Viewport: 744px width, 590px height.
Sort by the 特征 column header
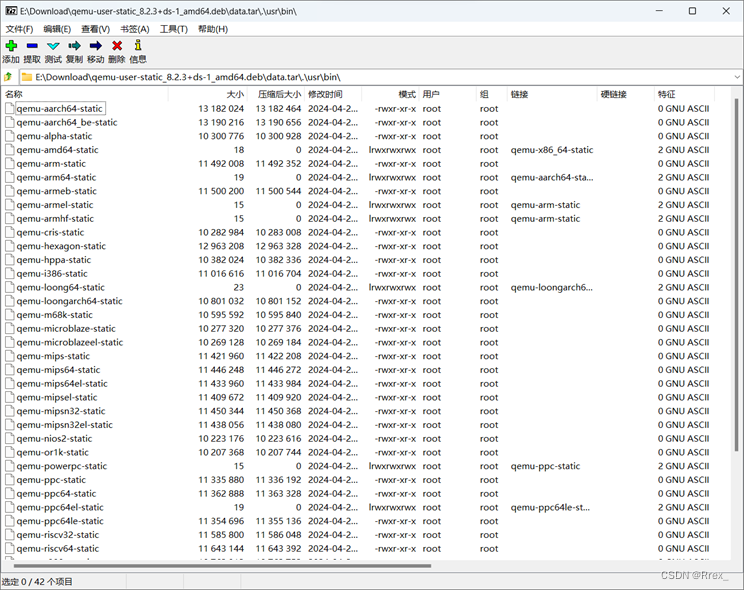point(685,94)
